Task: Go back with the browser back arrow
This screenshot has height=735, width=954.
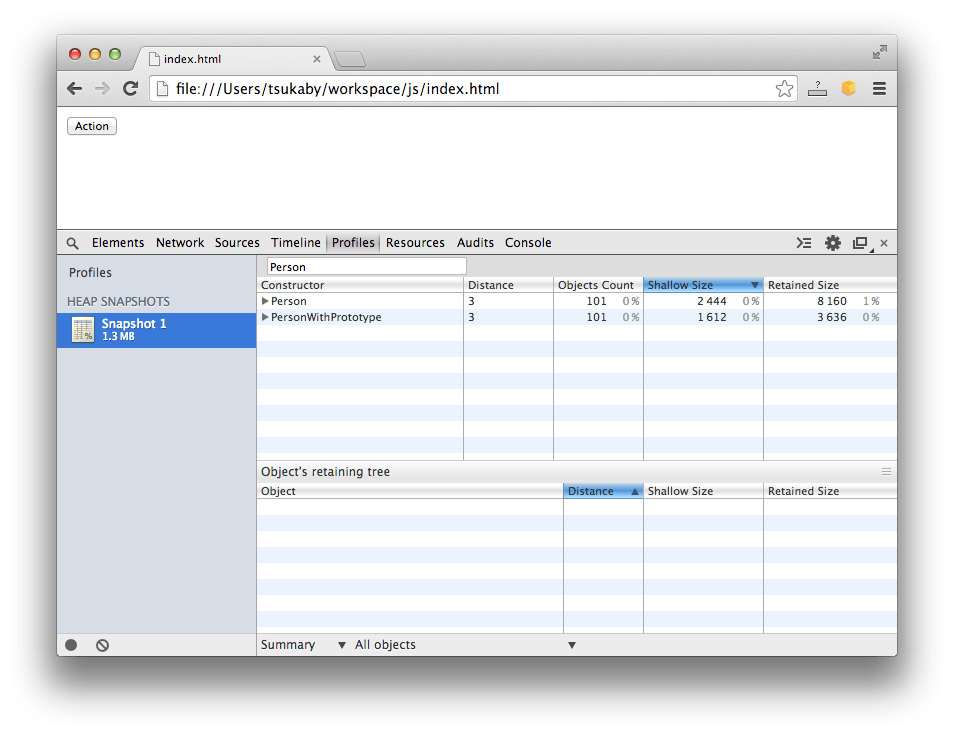Action: coord(75,89)
